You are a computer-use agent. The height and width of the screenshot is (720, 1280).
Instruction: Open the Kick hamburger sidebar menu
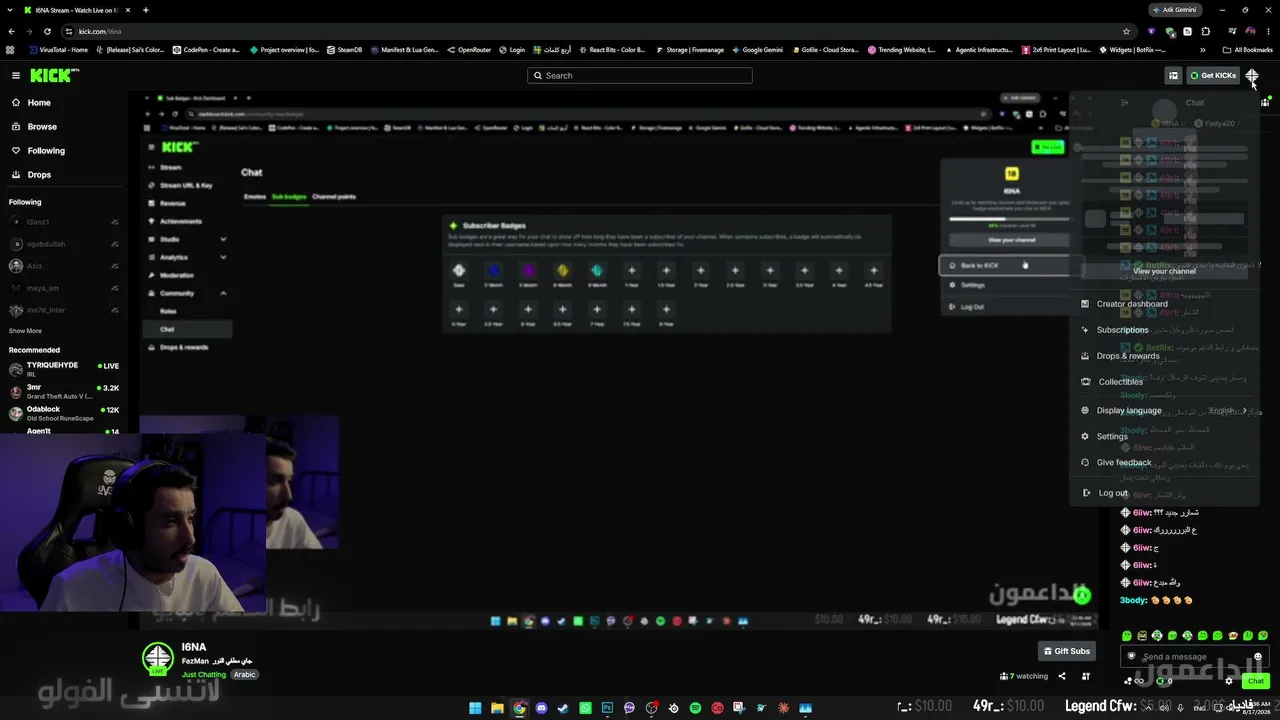[16, 75]
